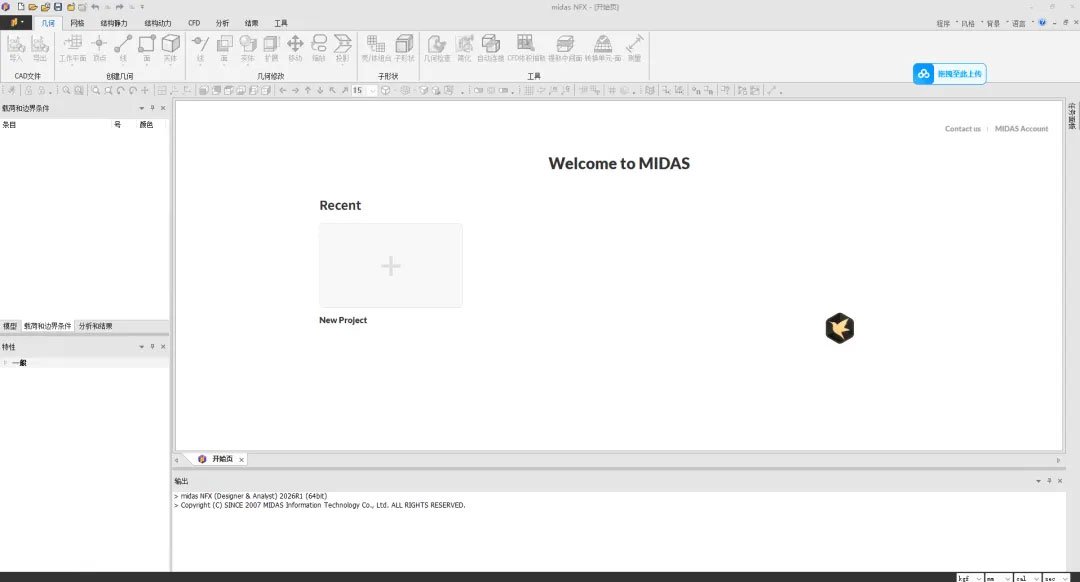
Task: Click the 拖拽至此上传 upload button
Action: click(x=950, y=74)
